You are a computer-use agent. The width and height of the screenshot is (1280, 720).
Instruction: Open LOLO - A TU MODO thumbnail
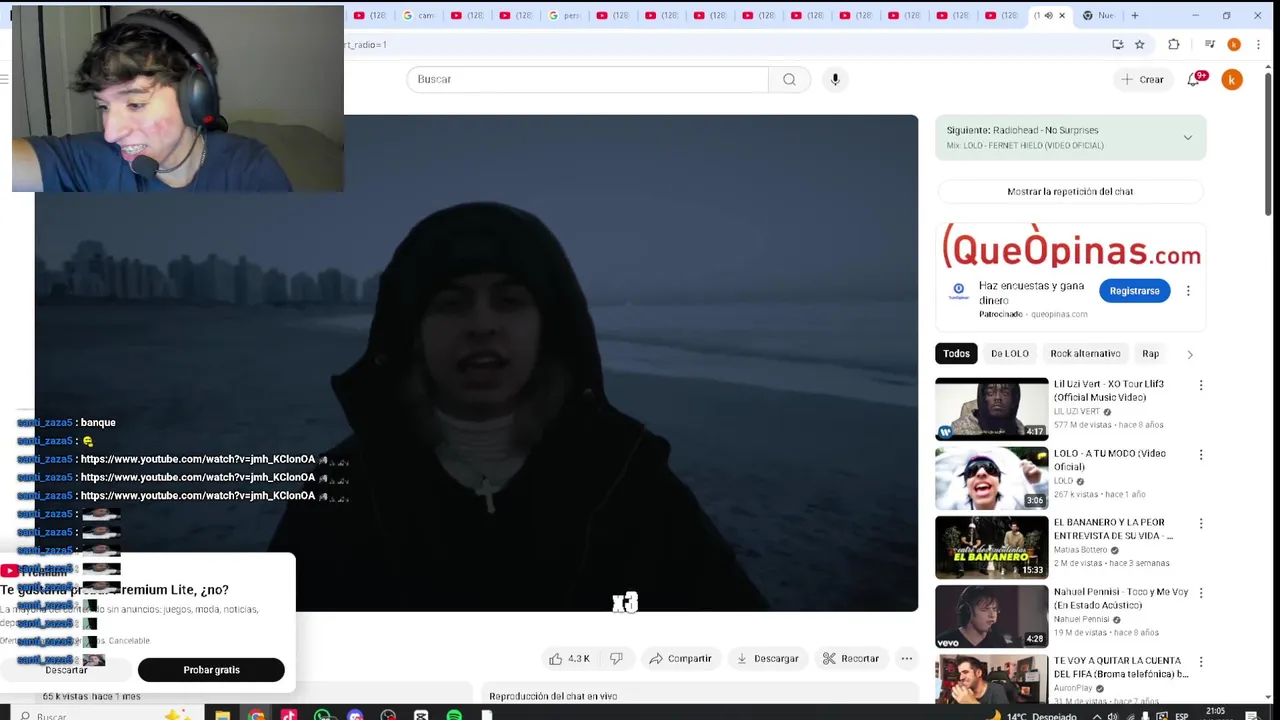point(992,478)
